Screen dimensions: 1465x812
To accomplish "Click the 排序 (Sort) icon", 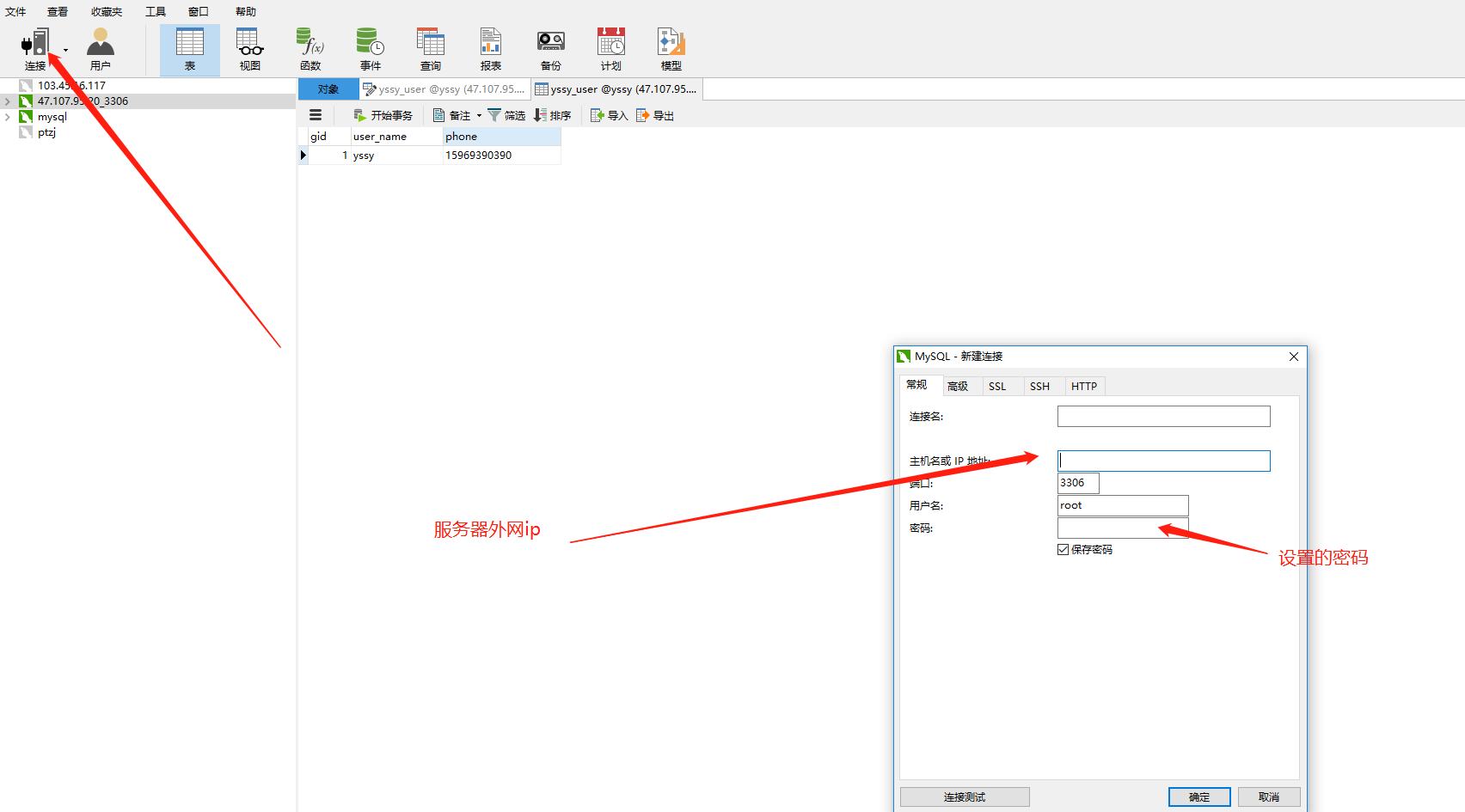I will [x=553, y=115].
